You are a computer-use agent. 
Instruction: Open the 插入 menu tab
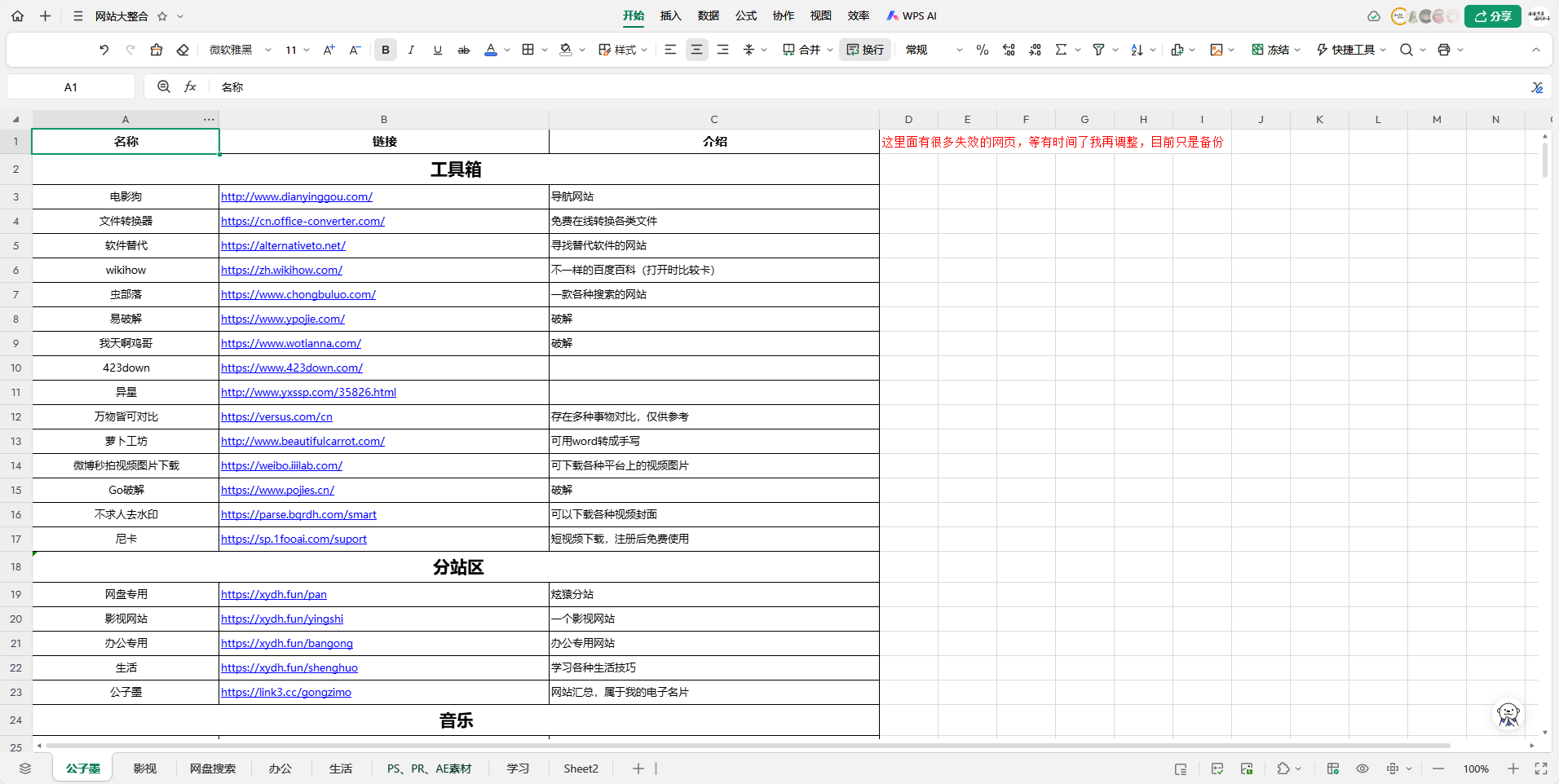(x=670, y=15)
